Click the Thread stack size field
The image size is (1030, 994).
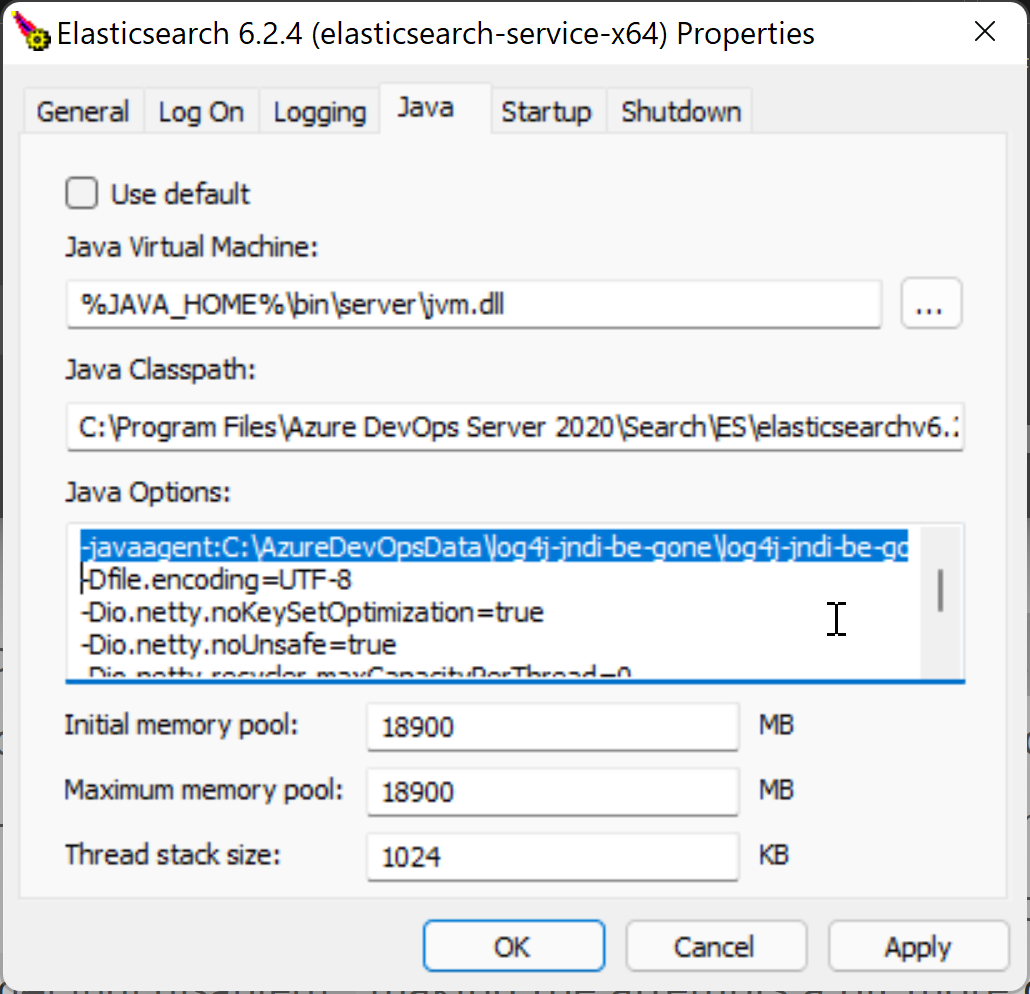click(x=552, y=856)
